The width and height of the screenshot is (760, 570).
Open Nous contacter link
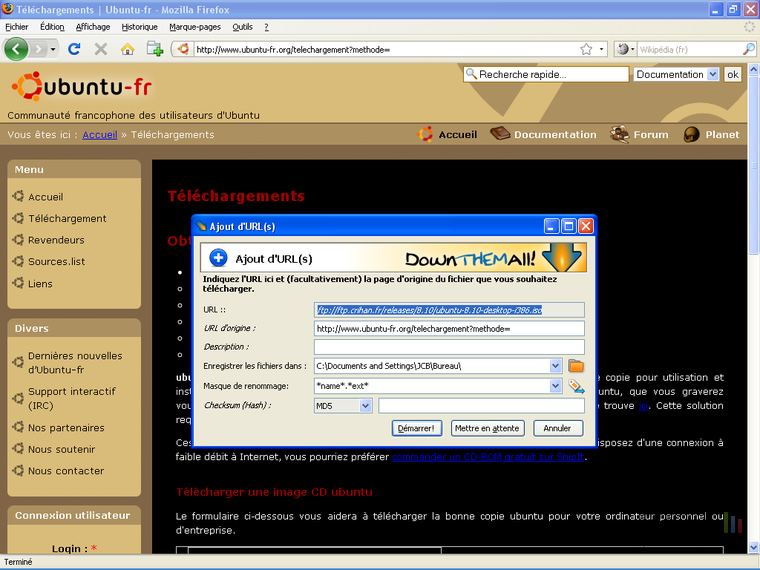66,471
